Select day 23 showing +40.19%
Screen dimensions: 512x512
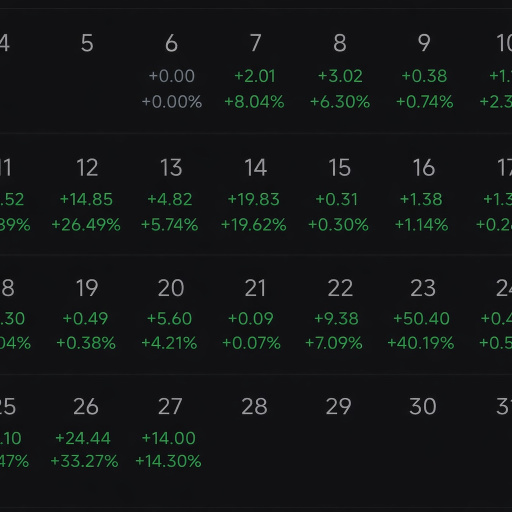coord(424,315)
